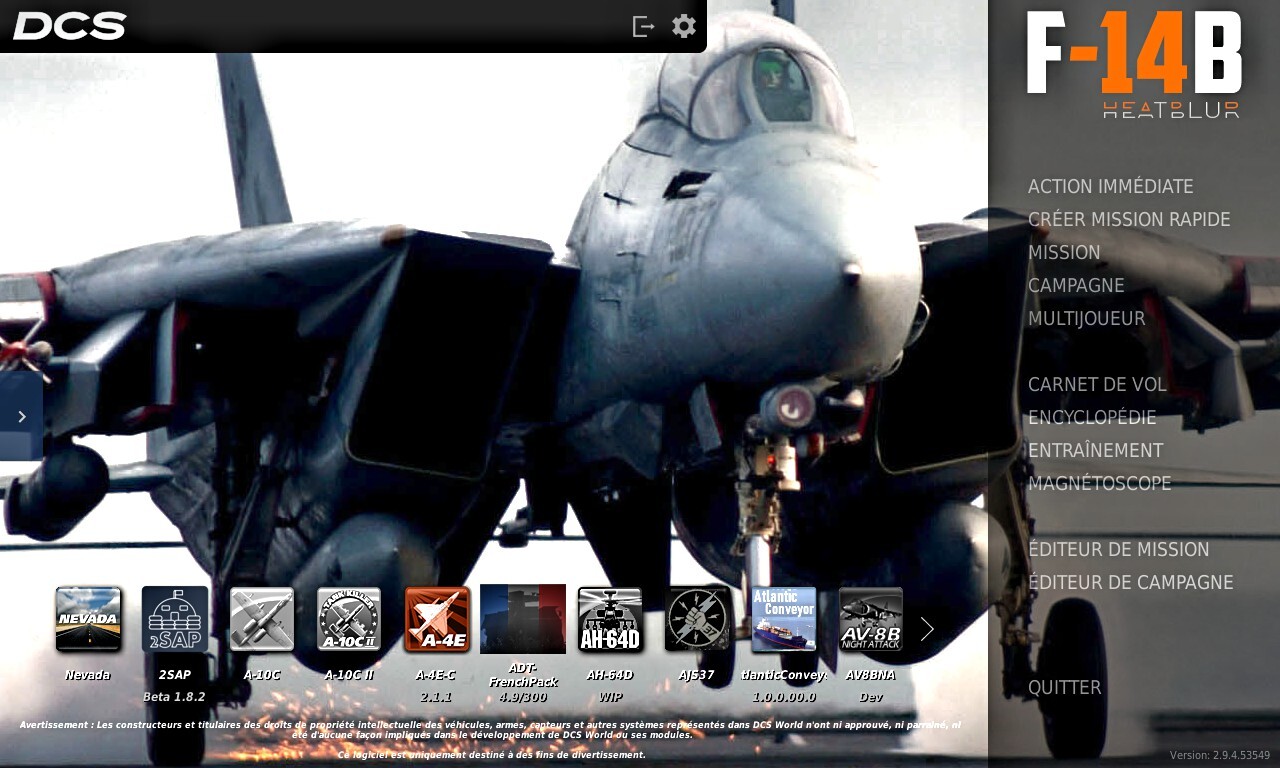Open the Atlantic Conveyor module icon
This screenshot has height=768, width=1280.
point(784,619)
